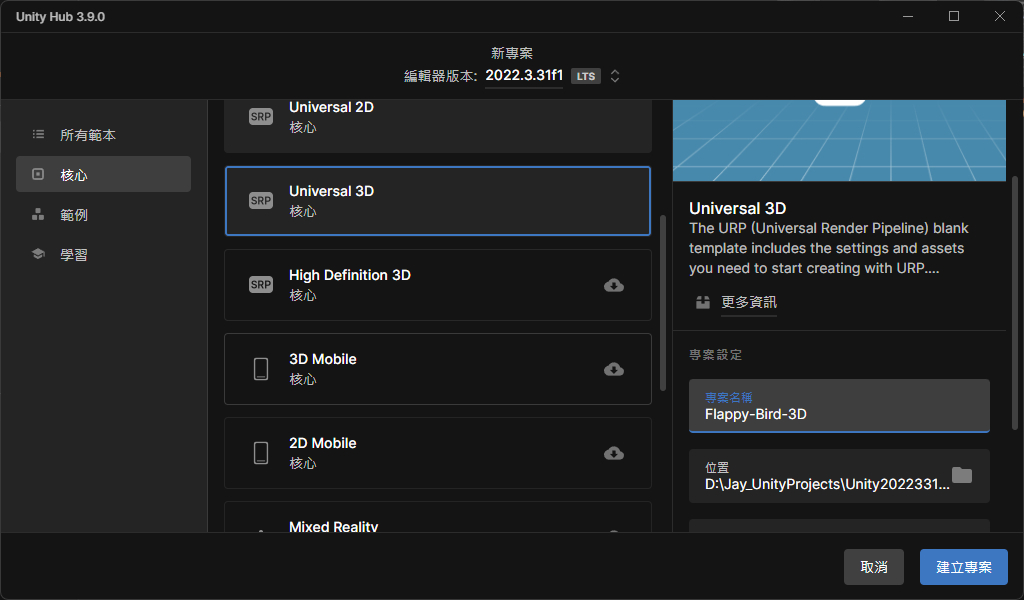
Task: Close the Unity Hub window
Action: pos(1000,16)
